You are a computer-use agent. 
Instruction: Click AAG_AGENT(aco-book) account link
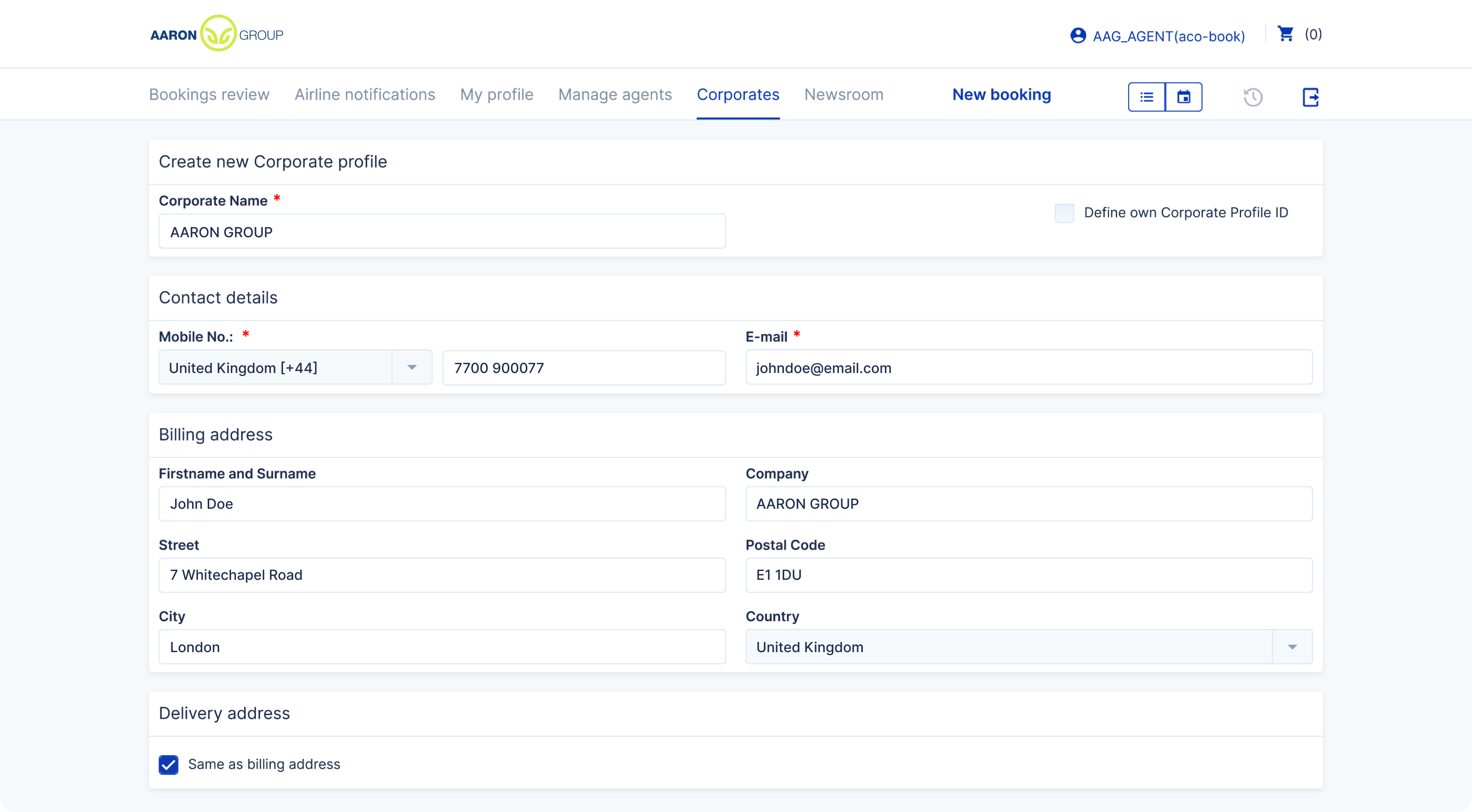click(1169, 36)
